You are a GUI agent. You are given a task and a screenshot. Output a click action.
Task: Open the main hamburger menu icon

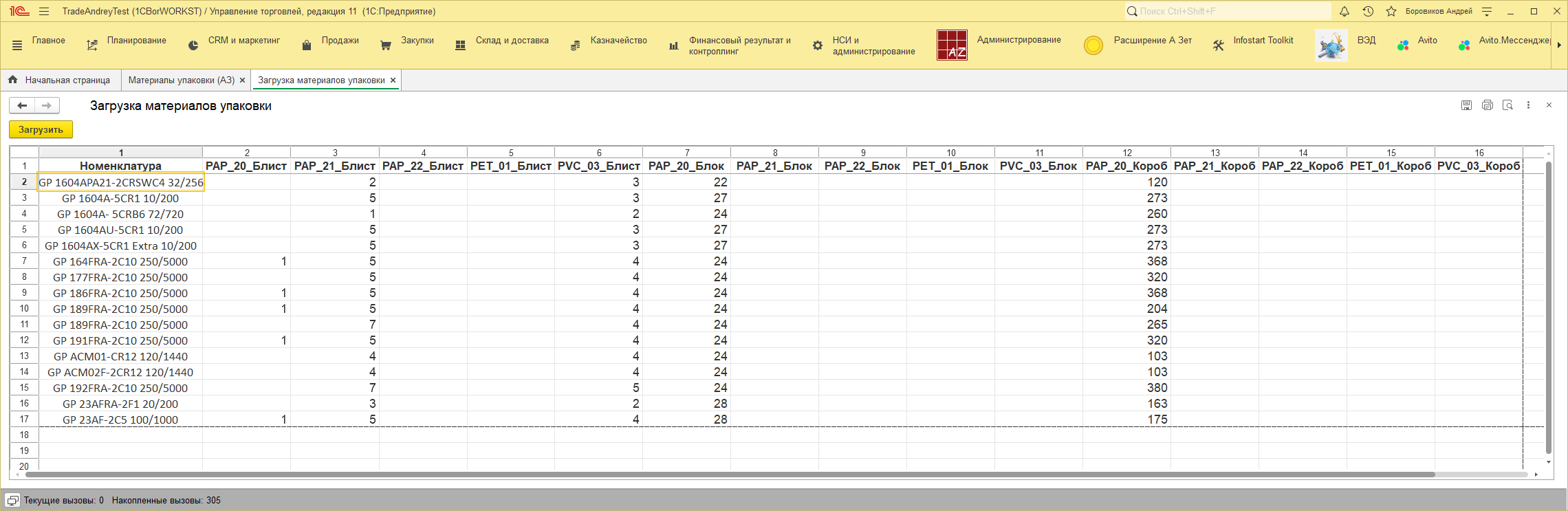(44, 12)
